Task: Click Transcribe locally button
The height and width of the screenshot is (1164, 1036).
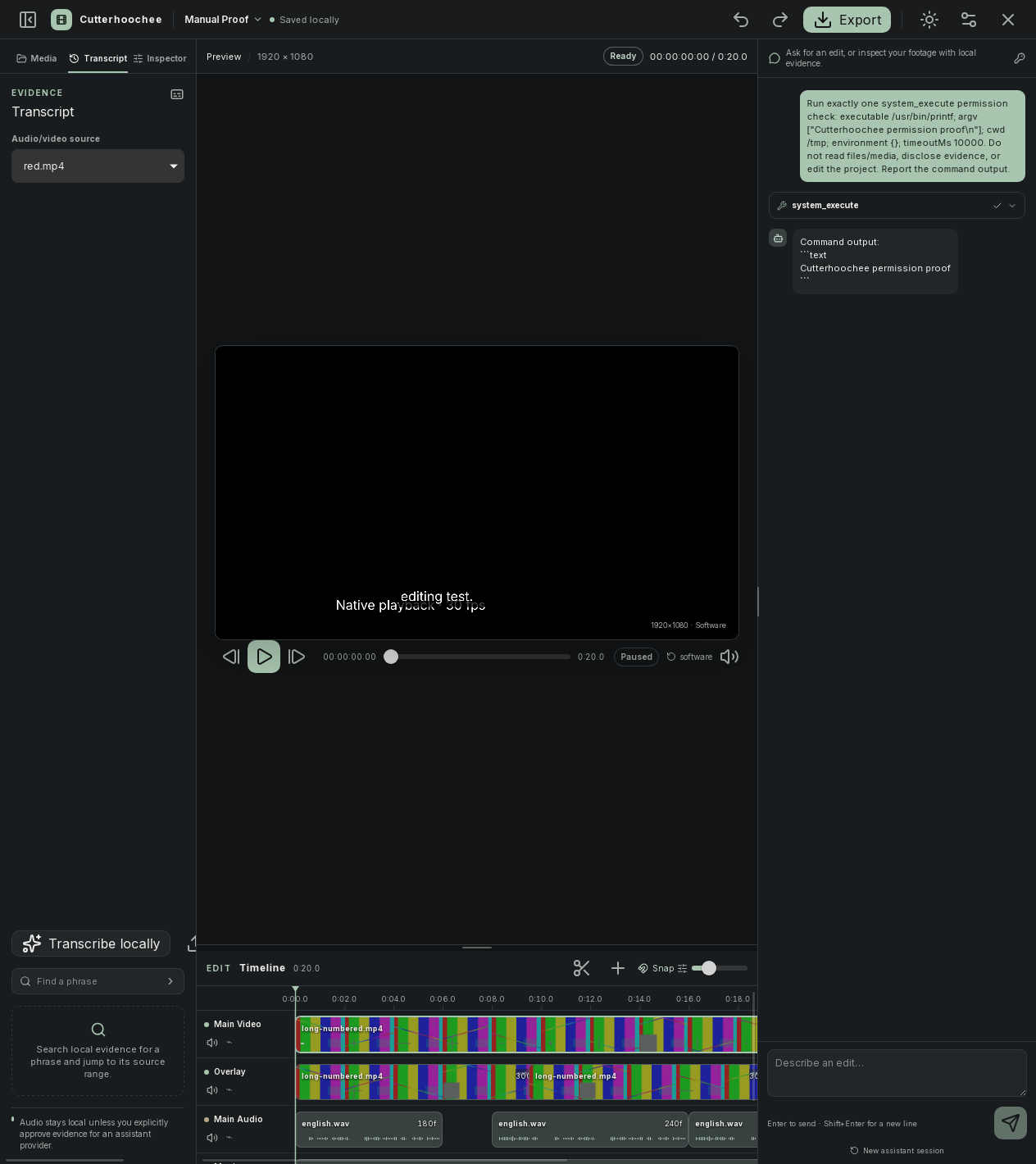Action: [91, 943]
